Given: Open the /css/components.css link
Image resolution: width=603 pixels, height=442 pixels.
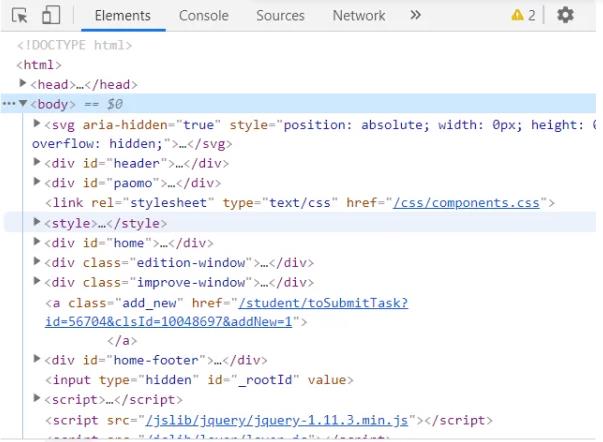Looking at the screenshot, I should 466,203.
